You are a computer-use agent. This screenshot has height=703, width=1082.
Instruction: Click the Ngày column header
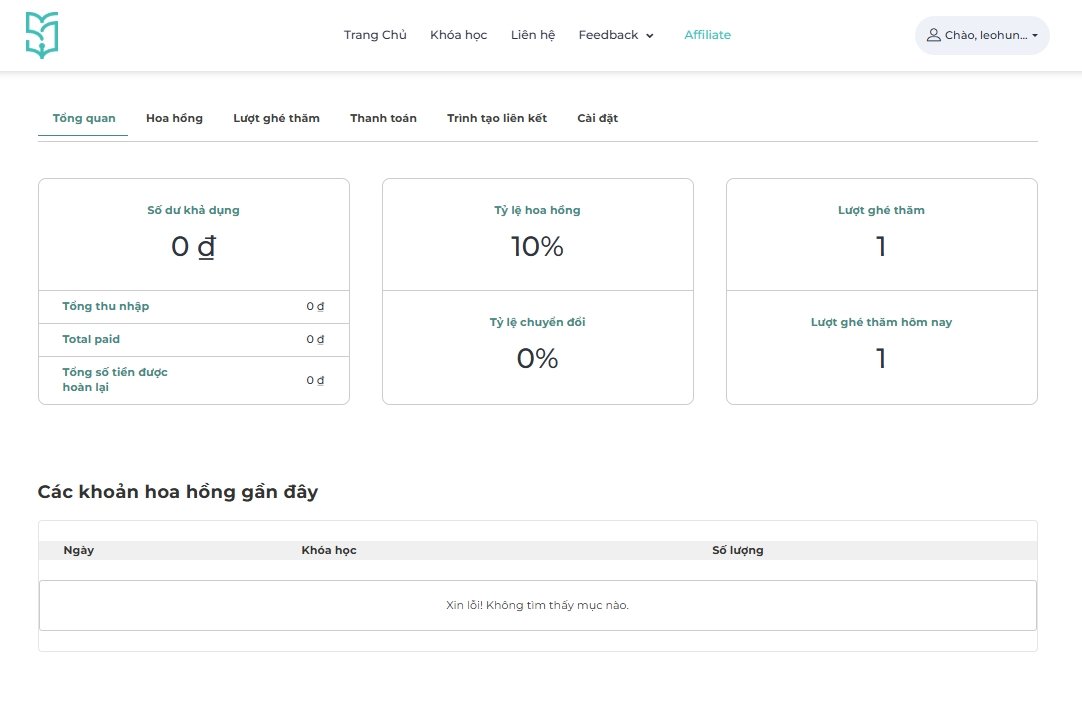click(78, 550)
